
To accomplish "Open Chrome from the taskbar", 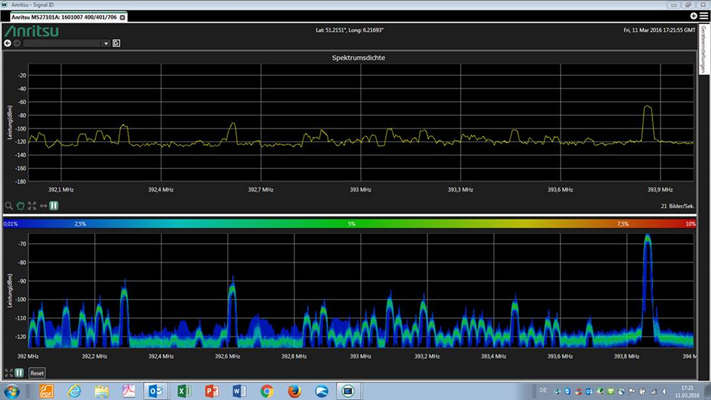I will pos(267,390).
